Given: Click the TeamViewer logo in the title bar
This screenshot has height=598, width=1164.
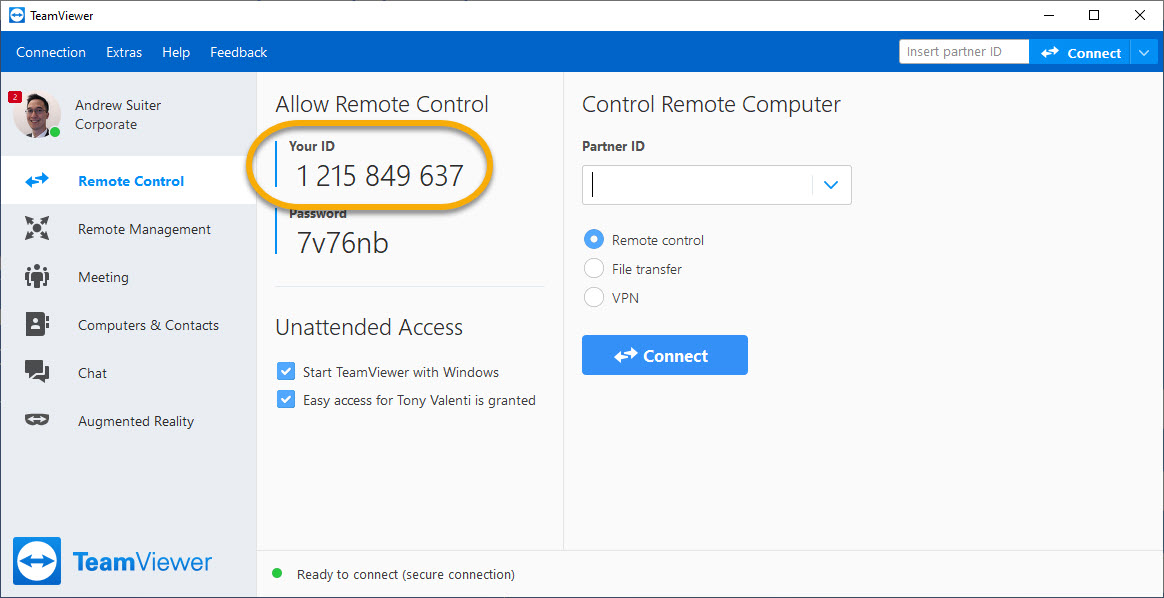Looking at the screenshot, I should [16, 16].
